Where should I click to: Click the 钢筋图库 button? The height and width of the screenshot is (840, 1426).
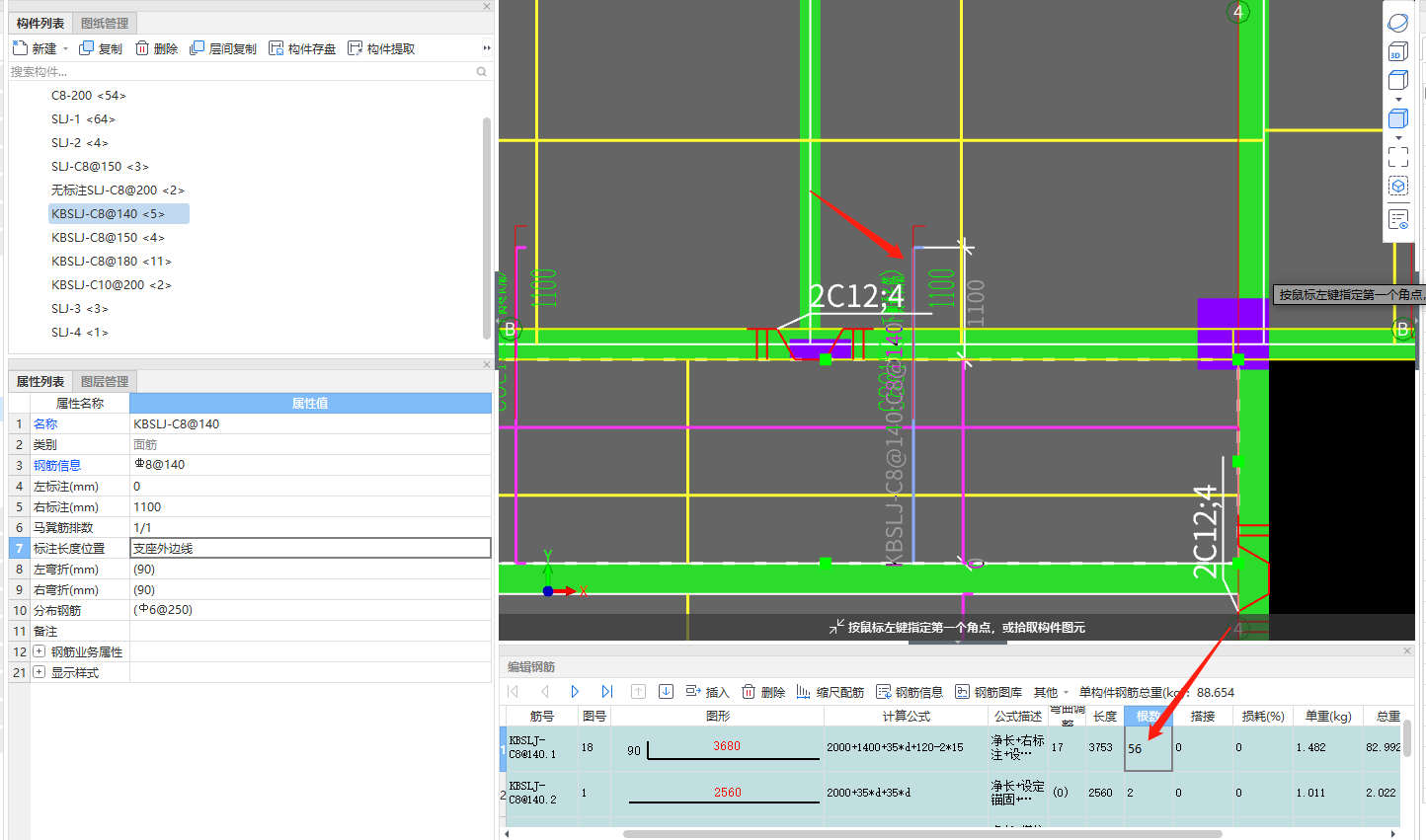click(988, 692)
